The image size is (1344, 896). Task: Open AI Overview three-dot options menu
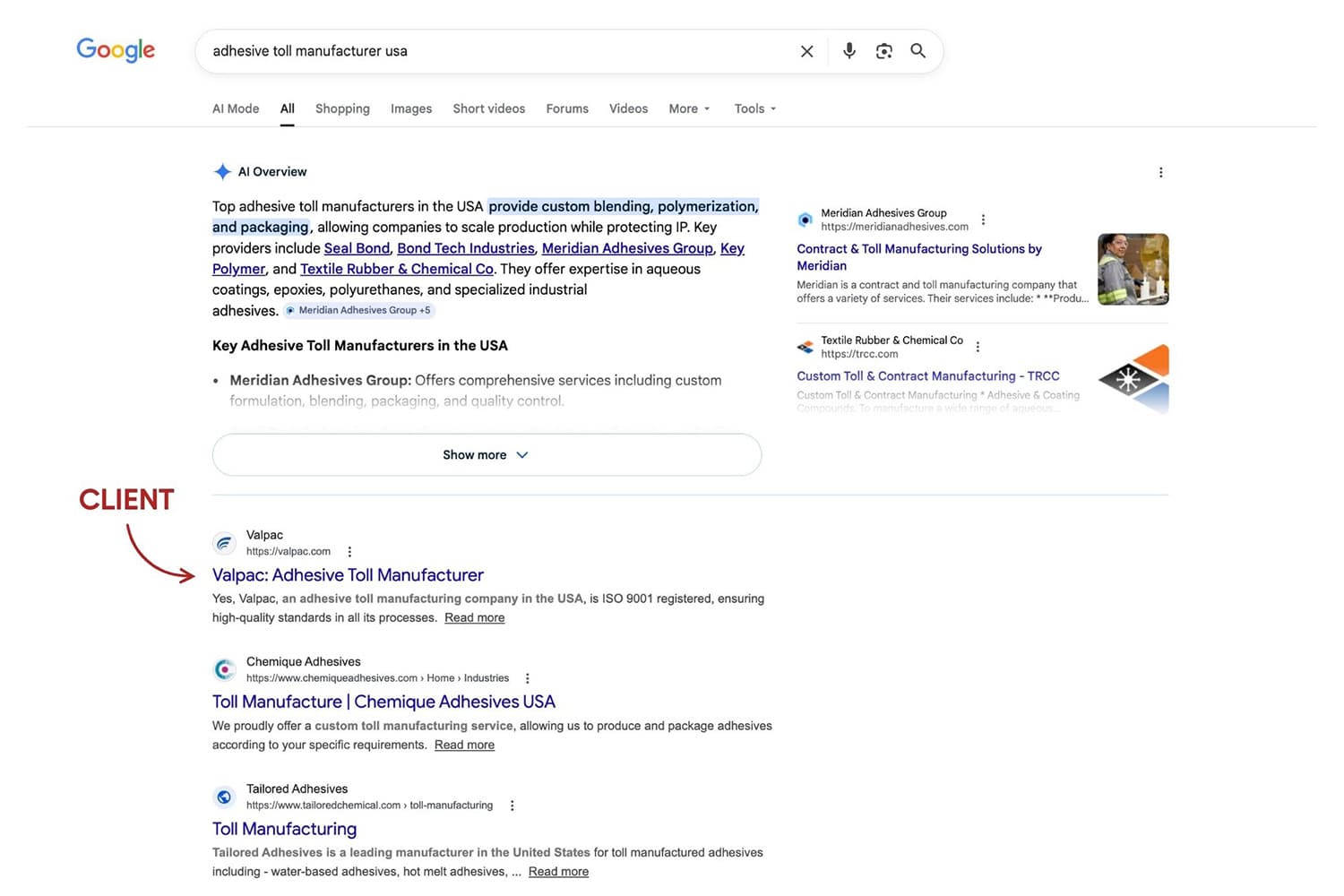point(1160,172)
